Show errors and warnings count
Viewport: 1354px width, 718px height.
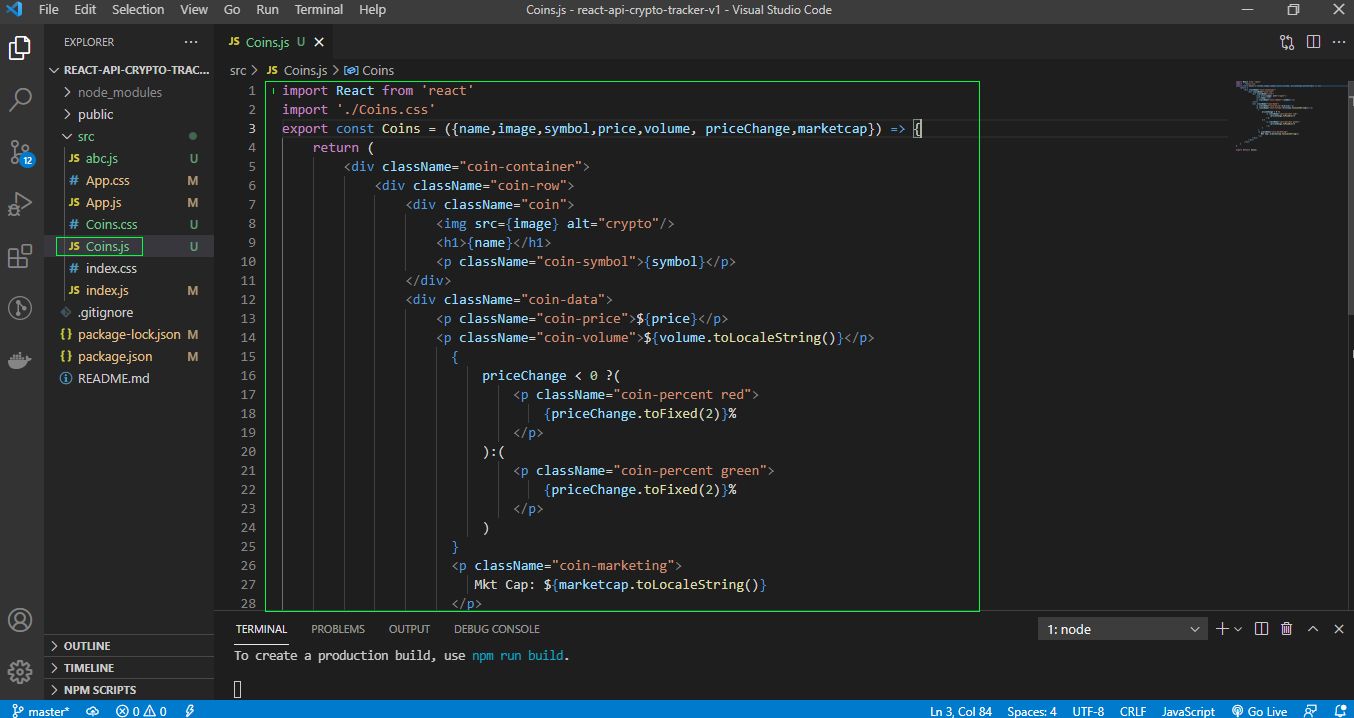coord(141,711)
